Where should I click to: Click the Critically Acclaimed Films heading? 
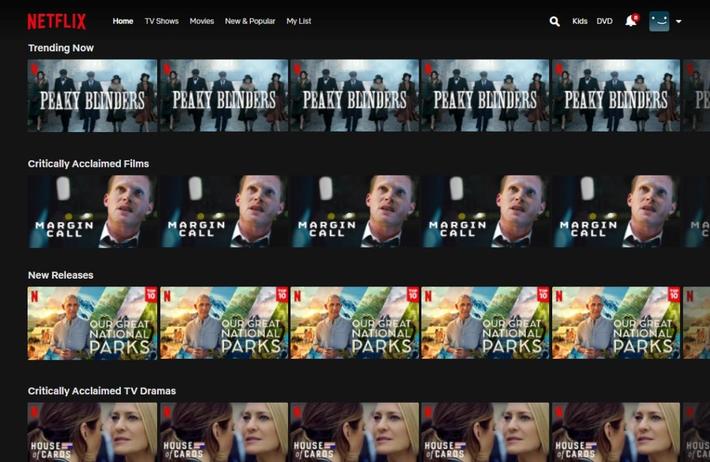pos(88,164)
